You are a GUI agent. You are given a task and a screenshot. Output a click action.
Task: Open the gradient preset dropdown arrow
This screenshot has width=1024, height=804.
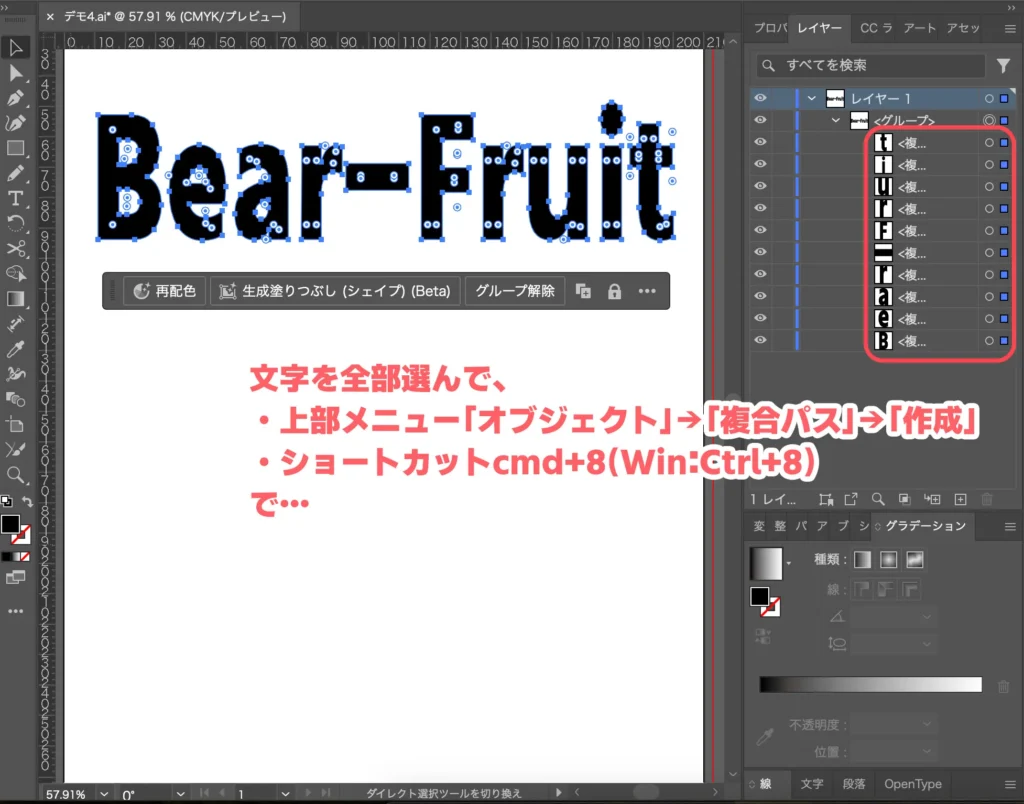(x=788, y=564)
